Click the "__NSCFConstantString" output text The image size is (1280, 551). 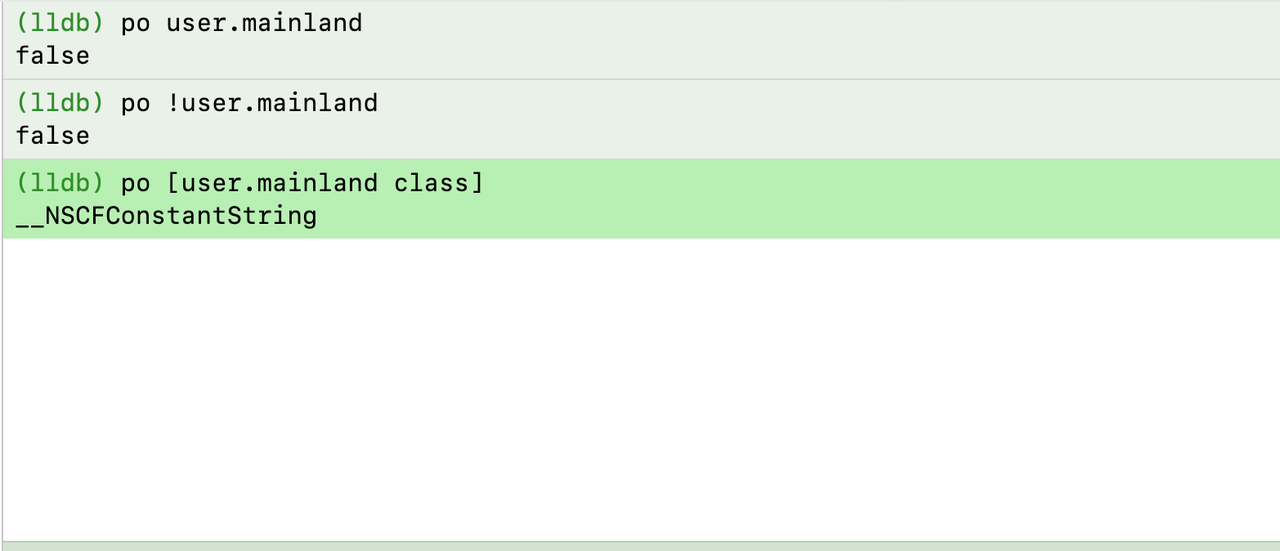166,216
